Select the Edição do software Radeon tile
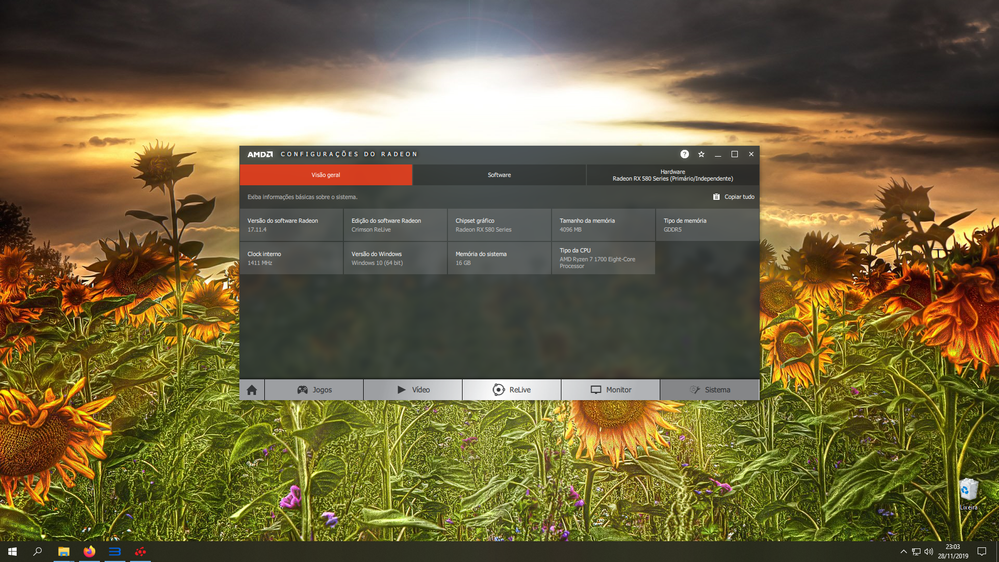The image size is (999, 562). pos(395,225)
